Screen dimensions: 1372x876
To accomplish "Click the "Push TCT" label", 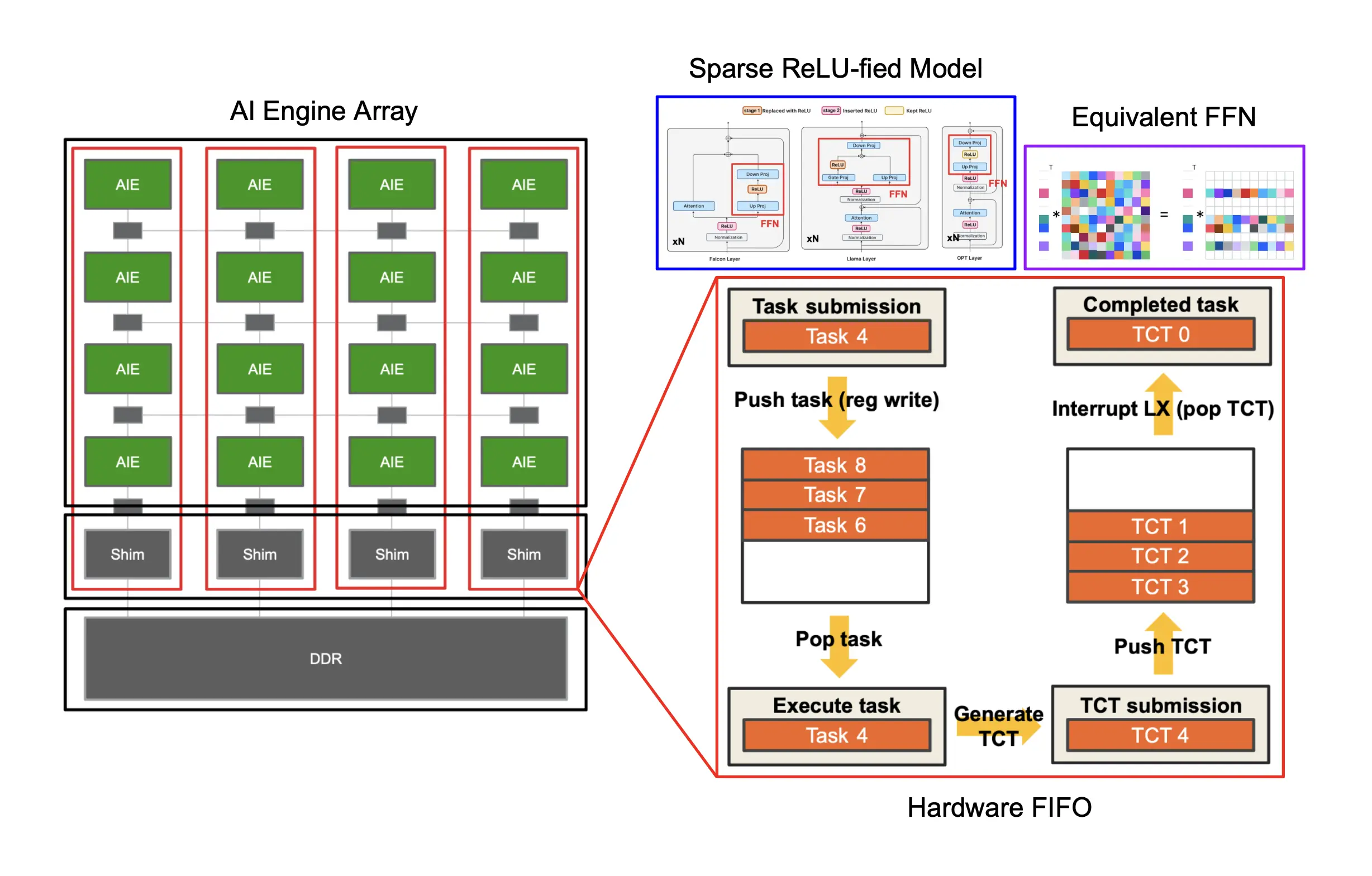I will (1163, 646).
